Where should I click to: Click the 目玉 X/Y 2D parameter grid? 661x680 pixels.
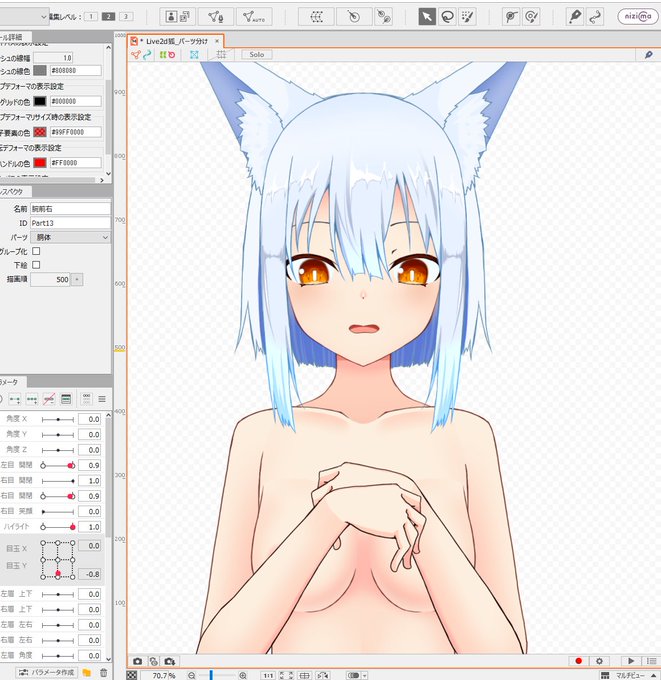(x=58, y=560)
